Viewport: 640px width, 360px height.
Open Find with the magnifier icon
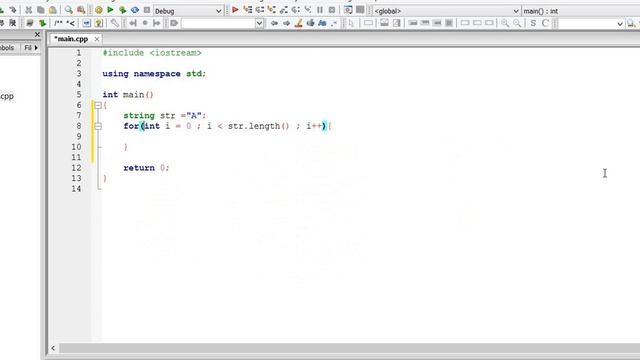click(x=69, y=10)
